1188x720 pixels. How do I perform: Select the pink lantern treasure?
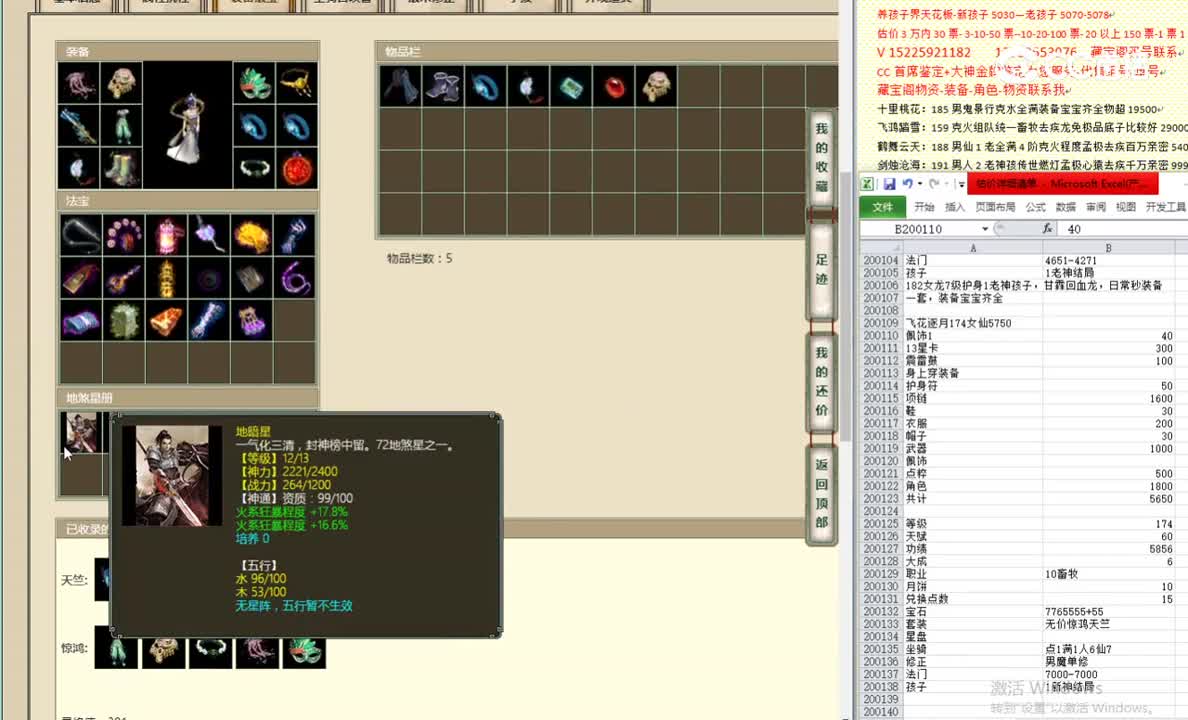167,234
